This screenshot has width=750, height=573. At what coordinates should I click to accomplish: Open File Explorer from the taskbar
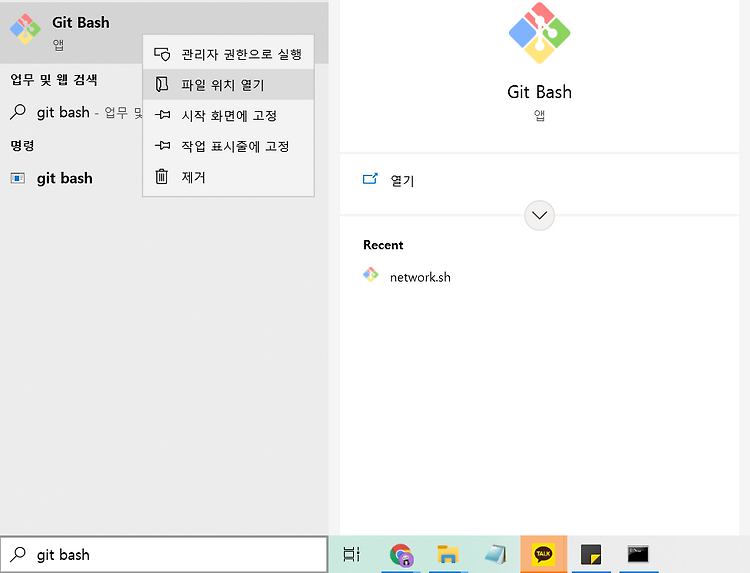[448, 554]
